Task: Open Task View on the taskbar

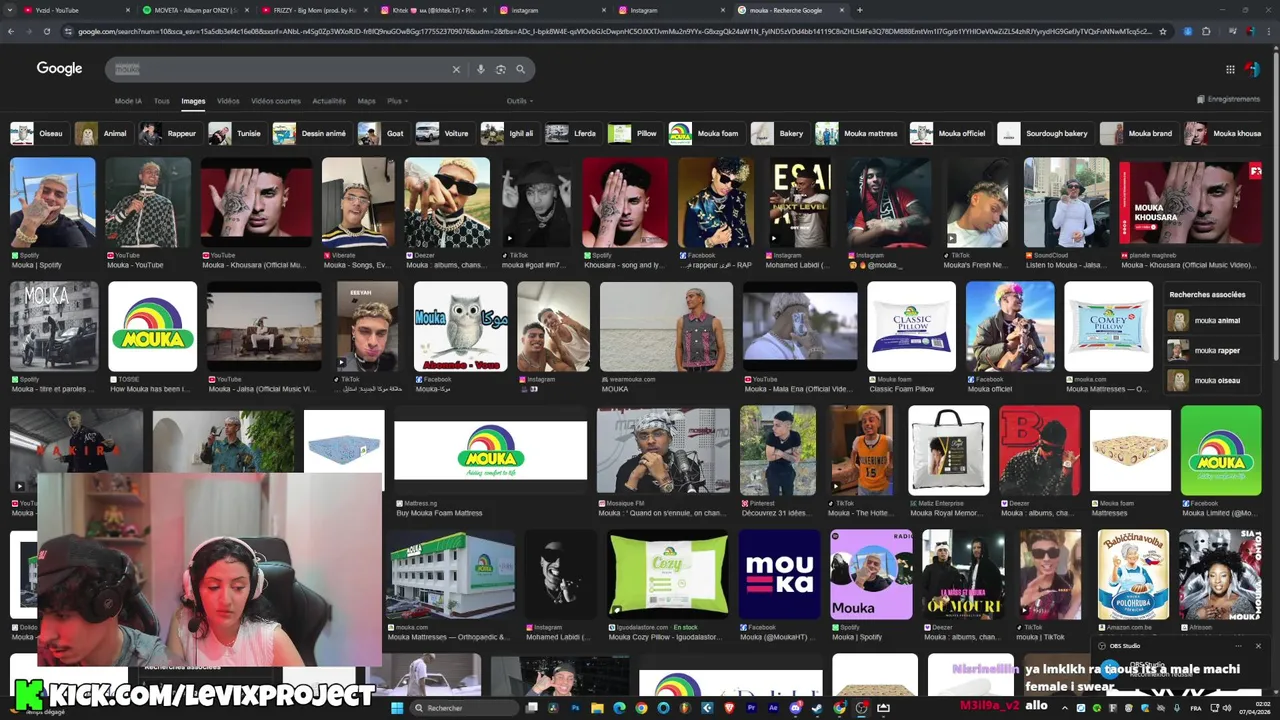Action: coord(531,708)
